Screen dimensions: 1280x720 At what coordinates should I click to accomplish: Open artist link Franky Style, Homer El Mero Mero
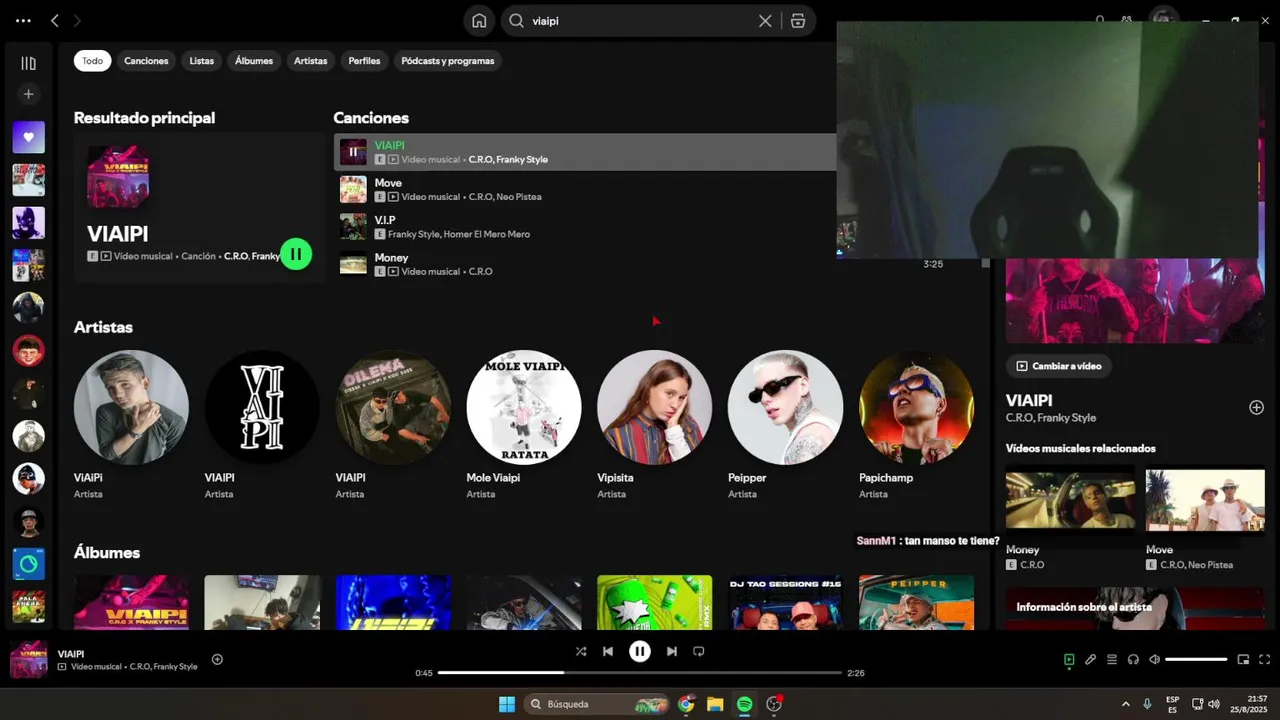(x=459, y=234)
